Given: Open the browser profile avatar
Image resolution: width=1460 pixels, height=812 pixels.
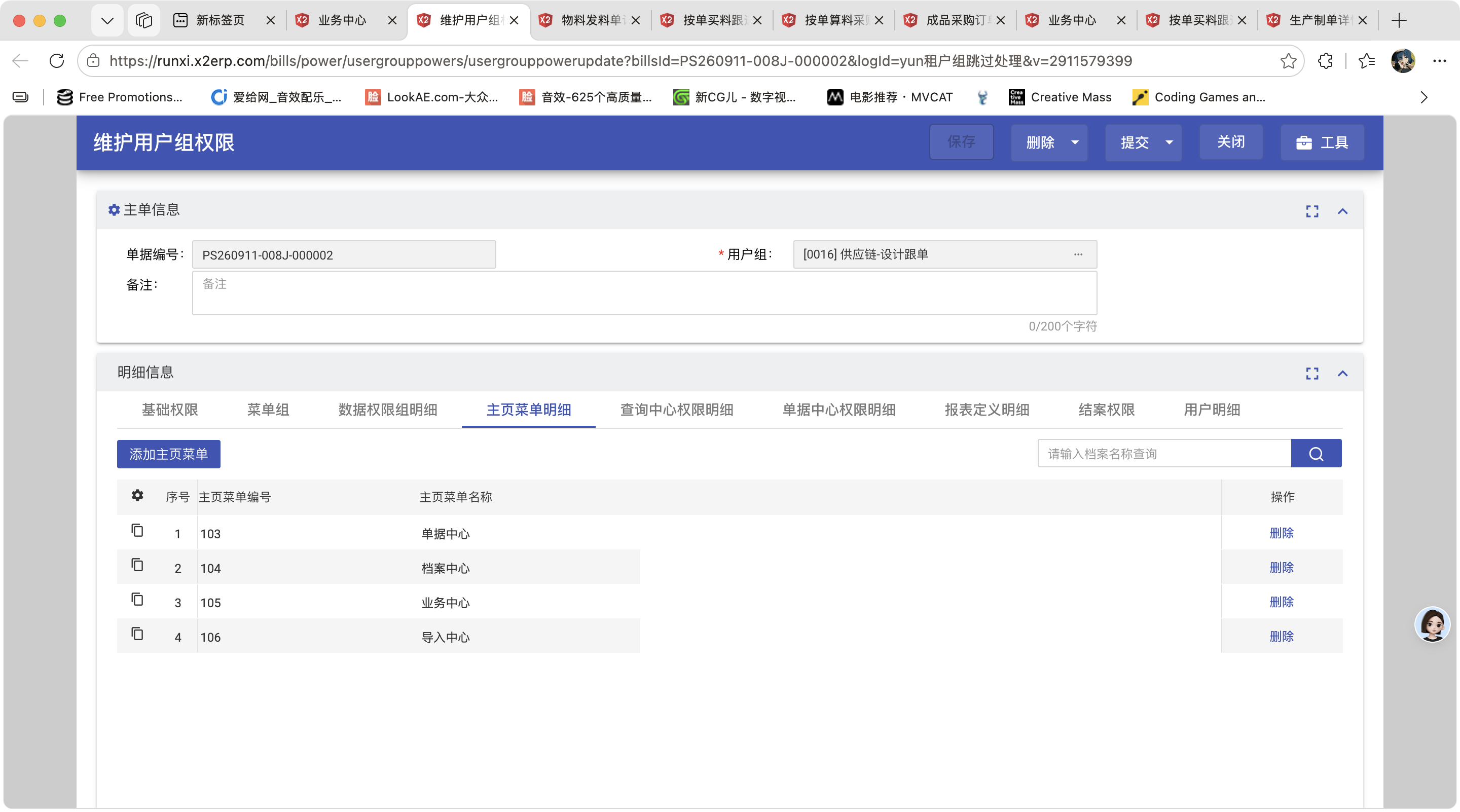Looking at the screenshot, I should click(x=1403, y=61).
